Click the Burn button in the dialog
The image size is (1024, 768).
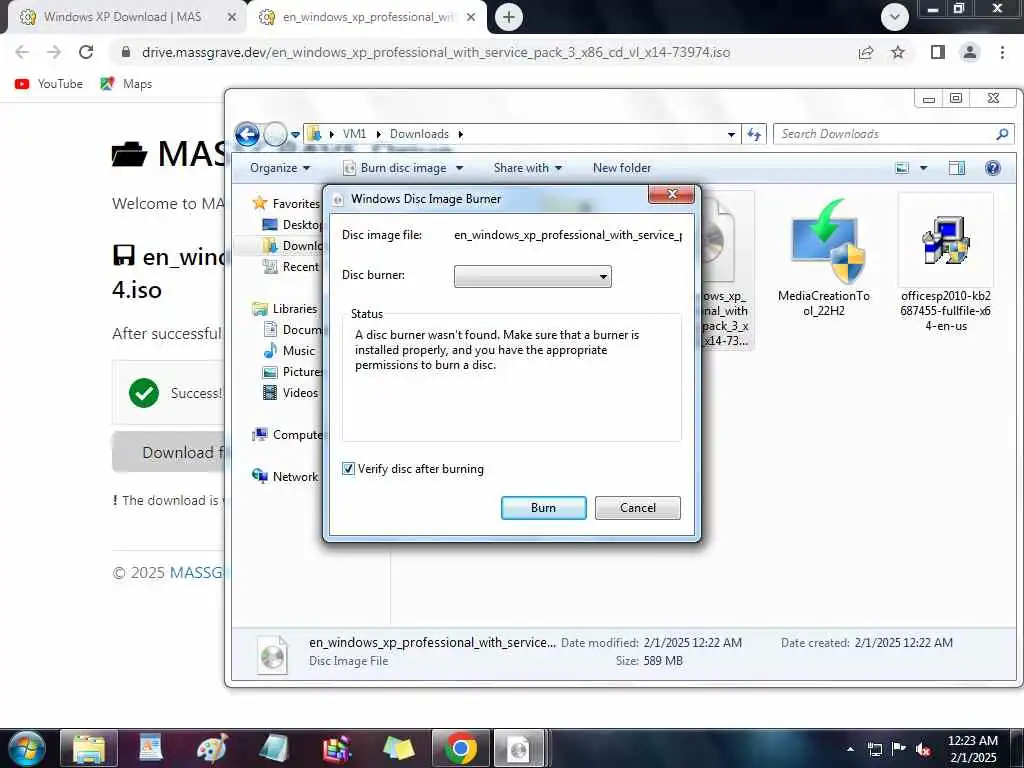click(x=543, y=507)
